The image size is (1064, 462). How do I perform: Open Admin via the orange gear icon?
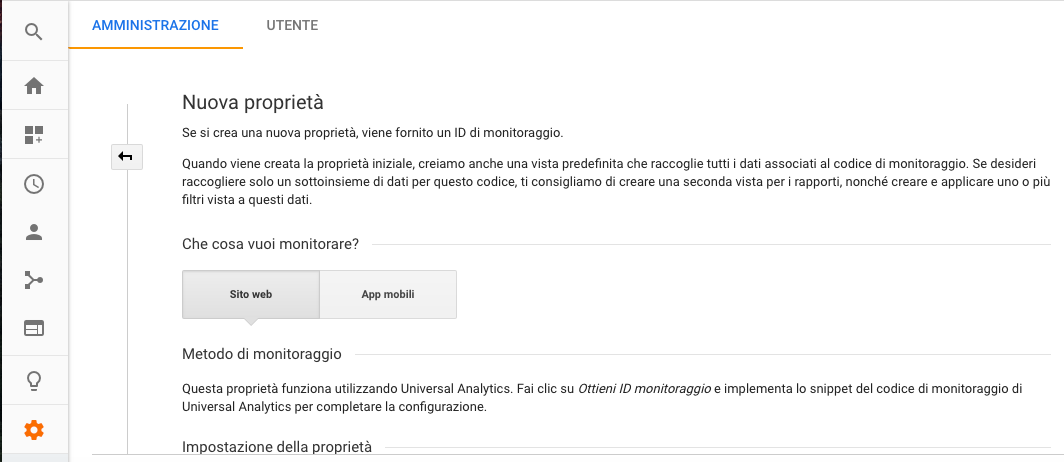pos(34,430)
